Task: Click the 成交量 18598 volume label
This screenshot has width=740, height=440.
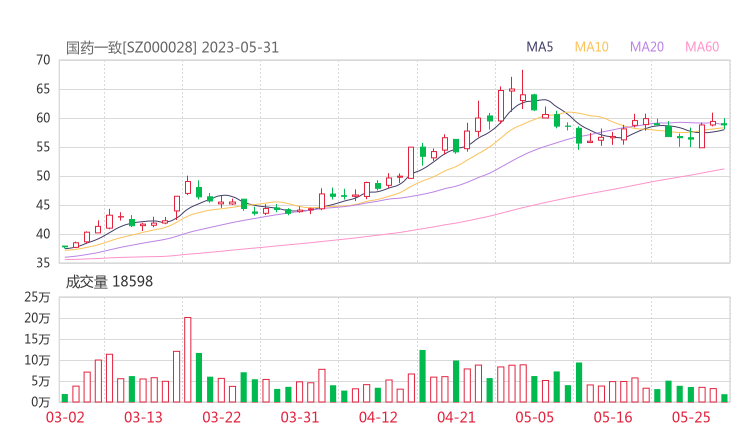Action: point(109,282)
